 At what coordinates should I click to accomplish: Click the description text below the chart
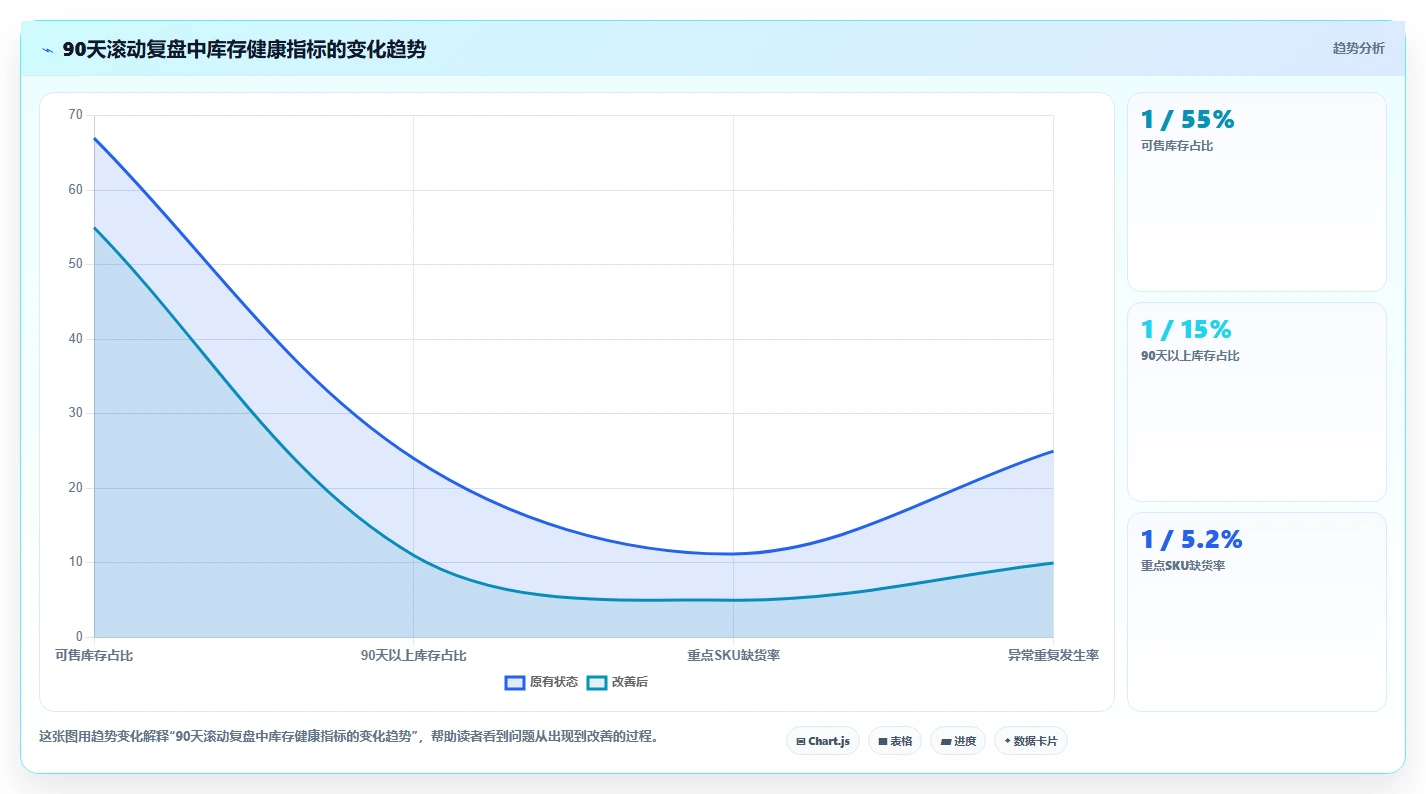coord(348,737)
